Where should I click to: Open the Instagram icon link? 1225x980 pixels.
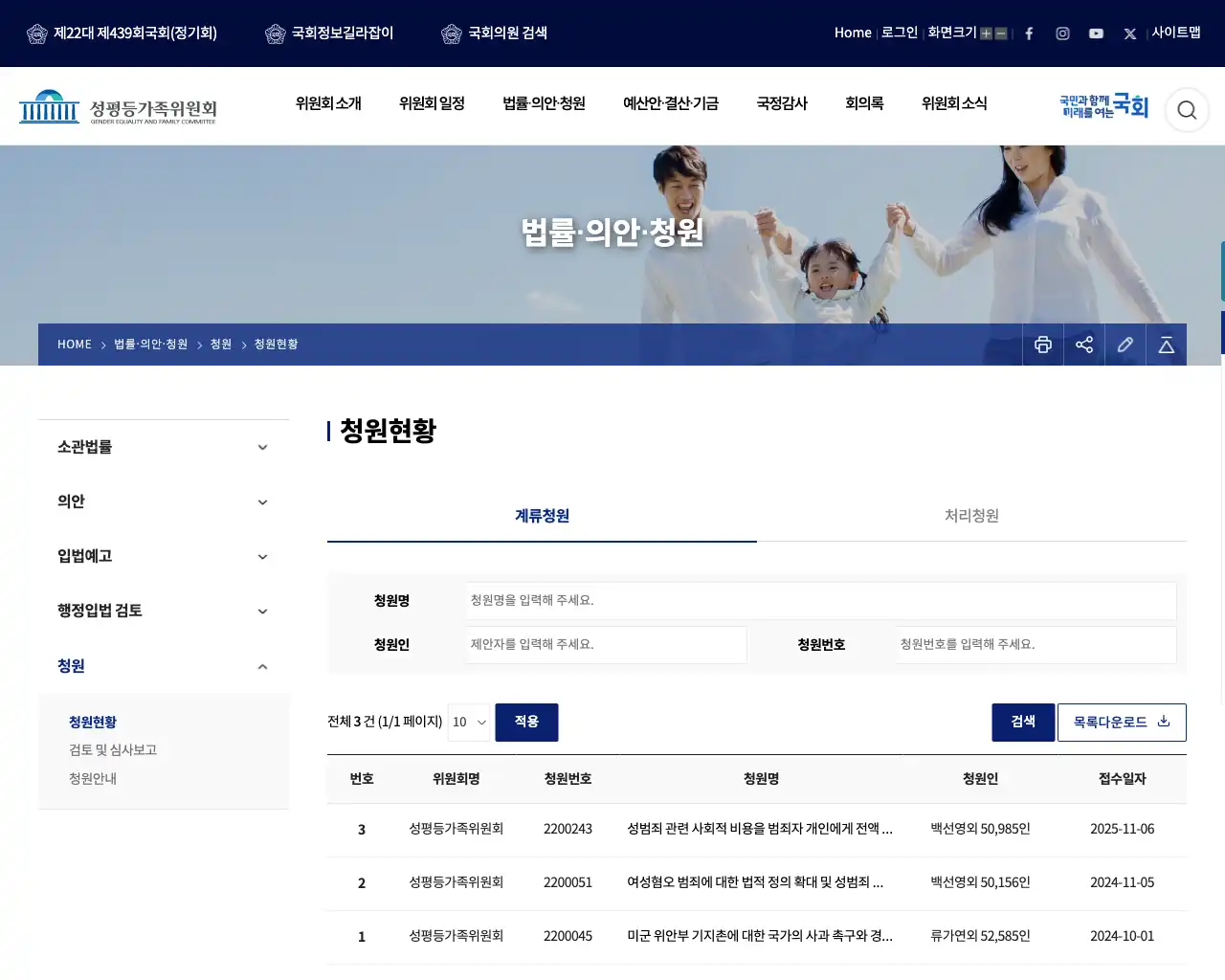(1062, 33)
